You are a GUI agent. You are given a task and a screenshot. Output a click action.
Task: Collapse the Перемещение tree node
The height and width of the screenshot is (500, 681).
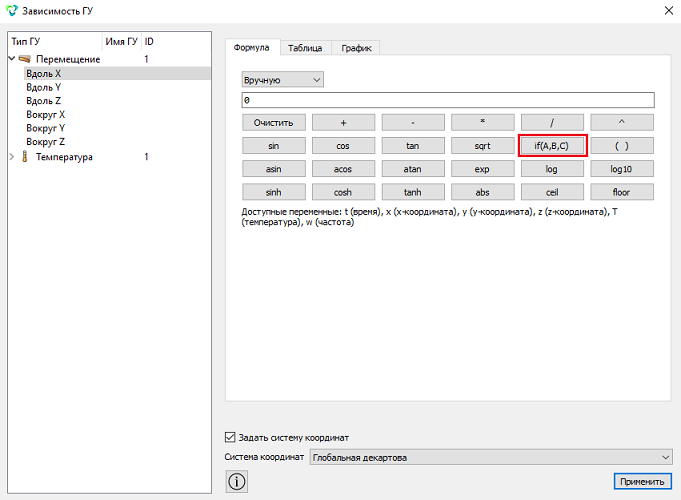click(12, 59)
